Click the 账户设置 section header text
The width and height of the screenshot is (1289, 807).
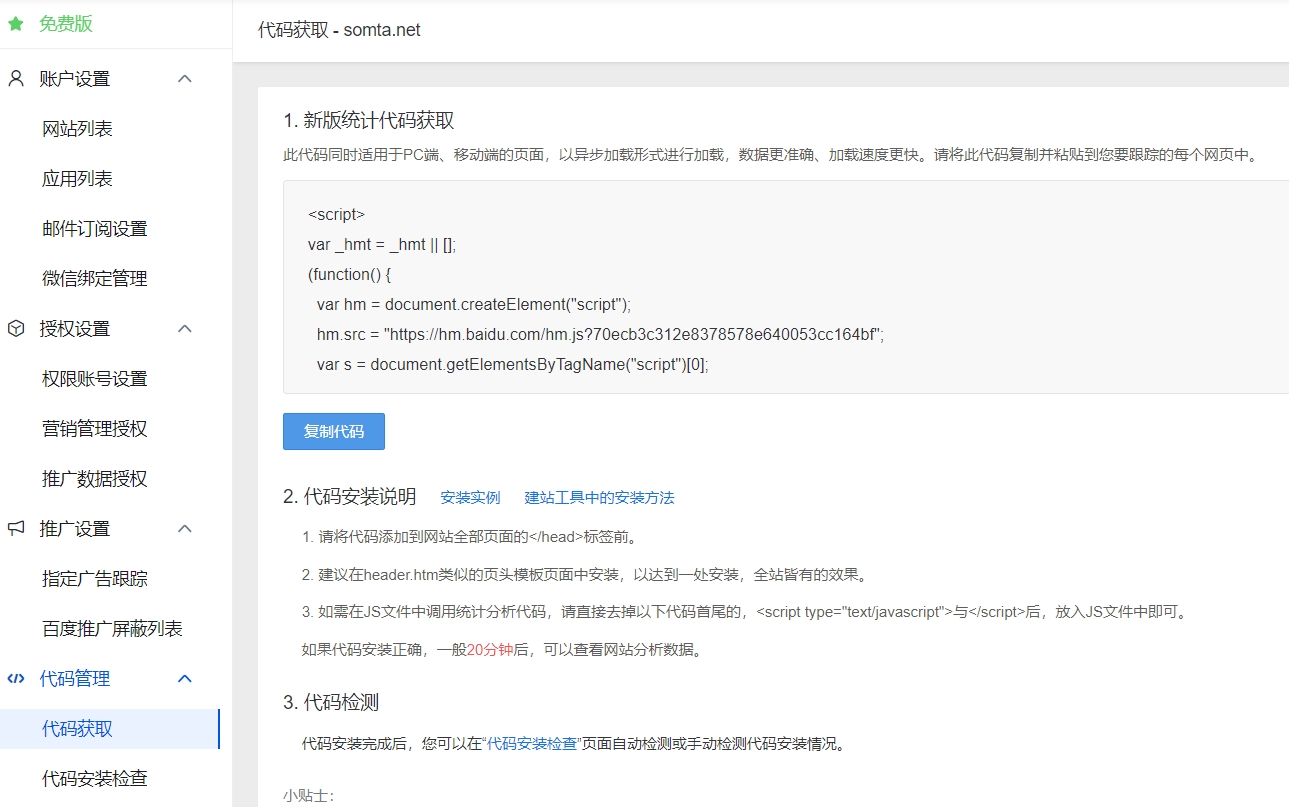coord(75,79)
